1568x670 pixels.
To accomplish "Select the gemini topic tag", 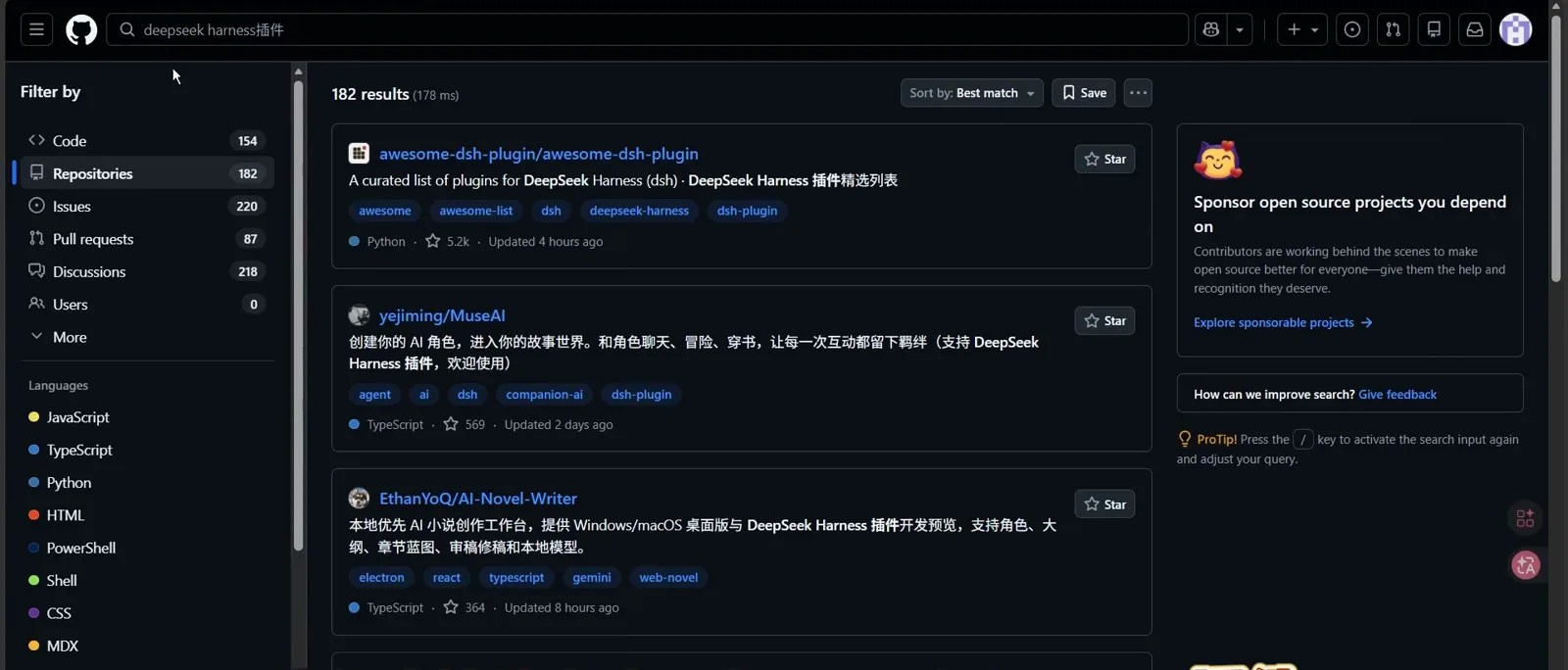I will point(592,578).
